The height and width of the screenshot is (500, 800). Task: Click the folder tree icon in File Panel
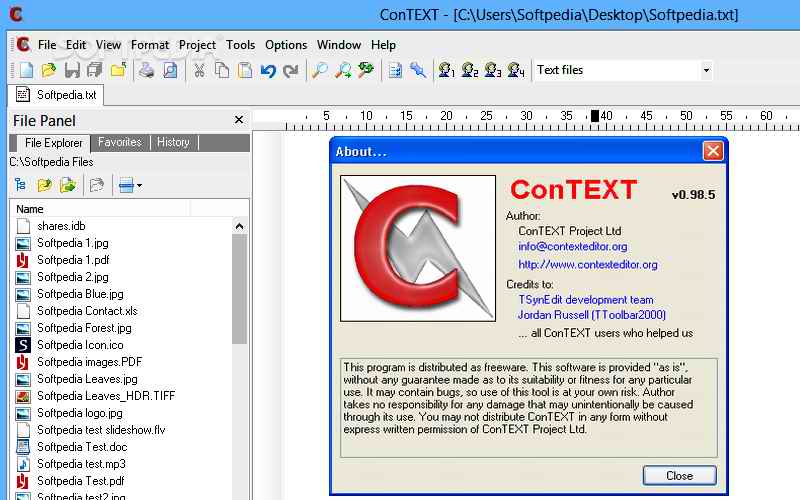coord(20,185)
